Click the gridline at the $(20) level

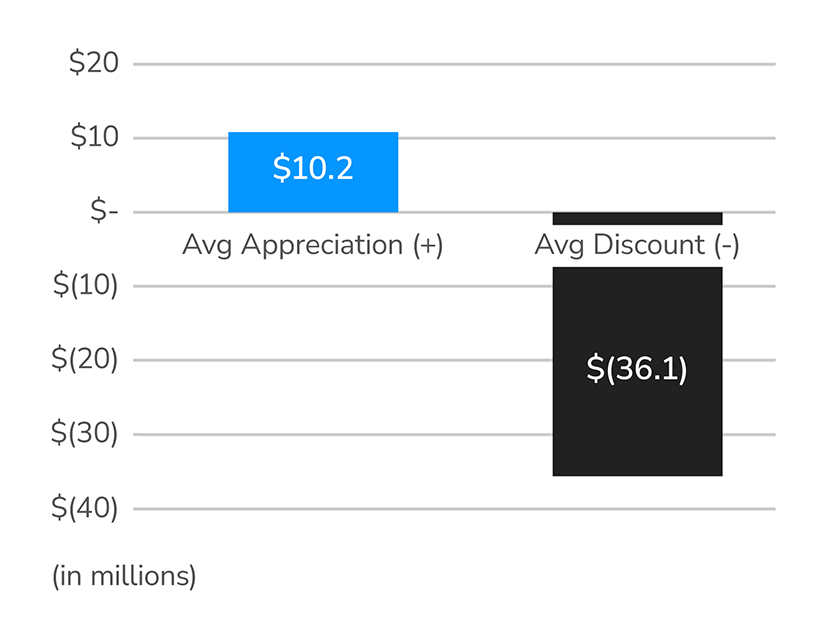350,360
